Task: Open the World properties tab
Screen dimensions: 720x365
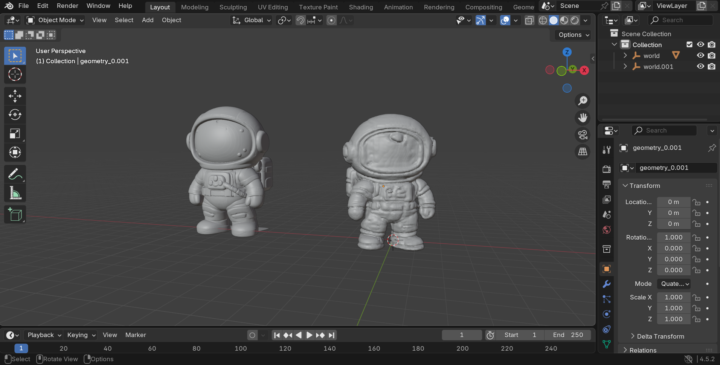Action: [x=607, y=230]
